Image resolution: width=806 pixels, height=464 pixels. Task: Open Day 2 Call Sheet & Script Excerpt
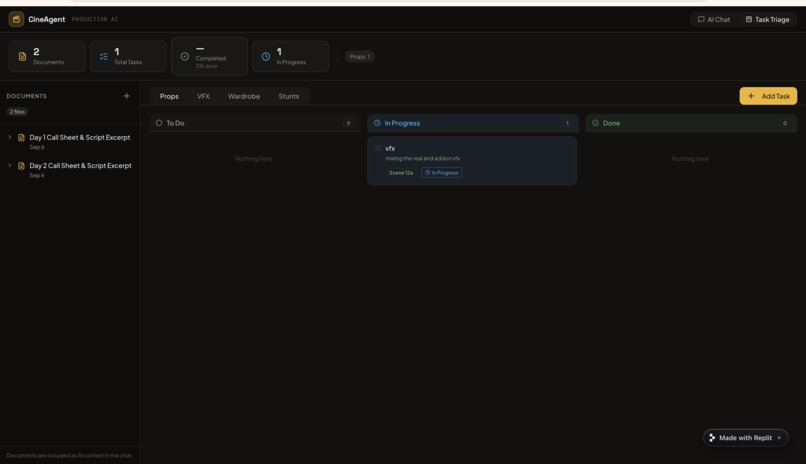(x=81, y=165)
